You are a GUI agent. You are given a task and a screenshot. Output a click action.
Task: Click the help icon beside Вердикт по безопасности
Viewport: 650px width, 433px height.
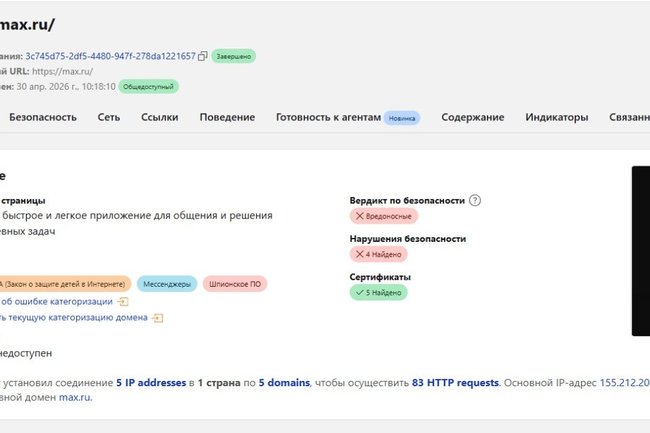click(x=475, y=200)
